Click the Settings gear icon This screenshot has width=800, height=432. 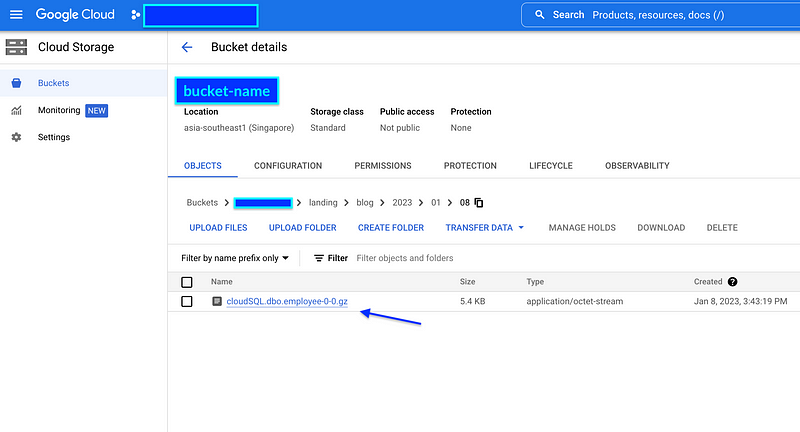click(x=16, y=137)
